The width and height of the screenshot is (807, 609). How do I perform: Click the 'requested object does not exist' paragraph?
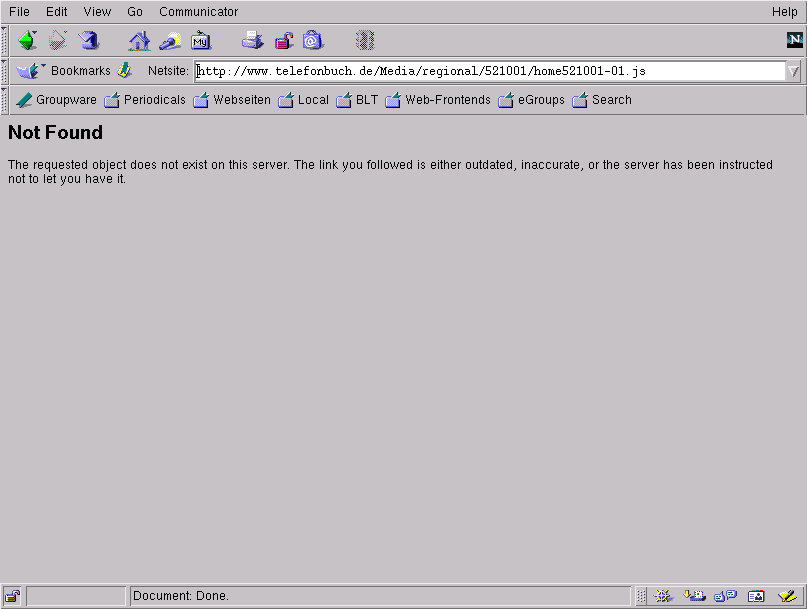tap(390, 172)
